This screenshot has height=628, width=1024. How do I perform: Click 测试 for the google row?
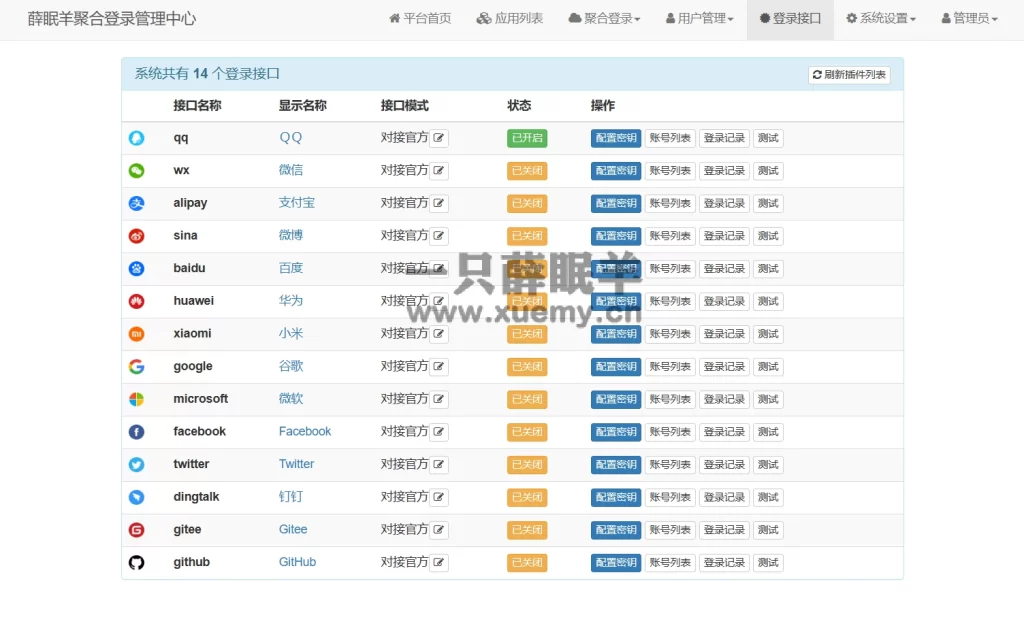pos(768,366)
